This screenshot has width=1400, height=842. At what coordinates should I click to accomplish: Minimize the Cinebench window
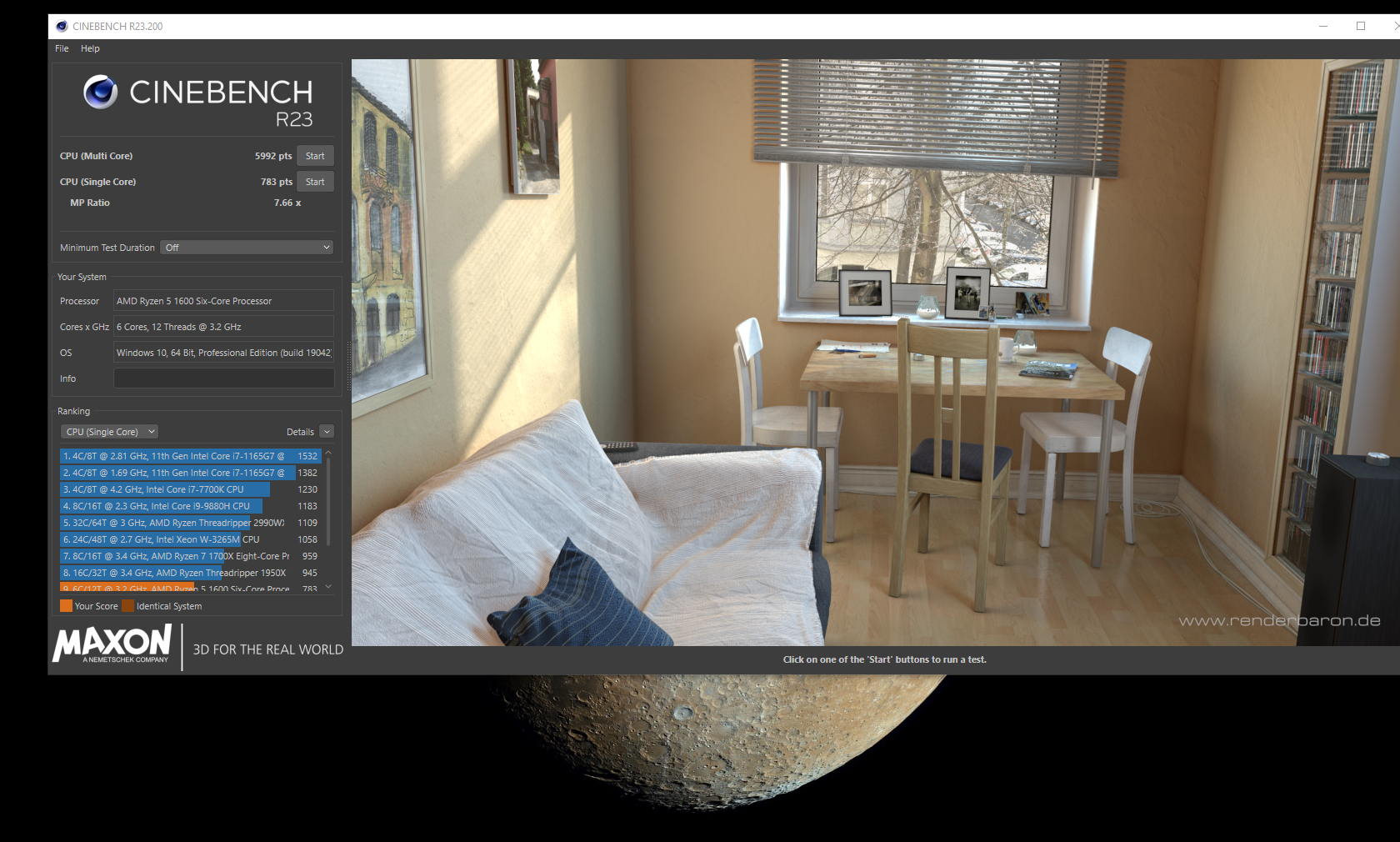1323,26
